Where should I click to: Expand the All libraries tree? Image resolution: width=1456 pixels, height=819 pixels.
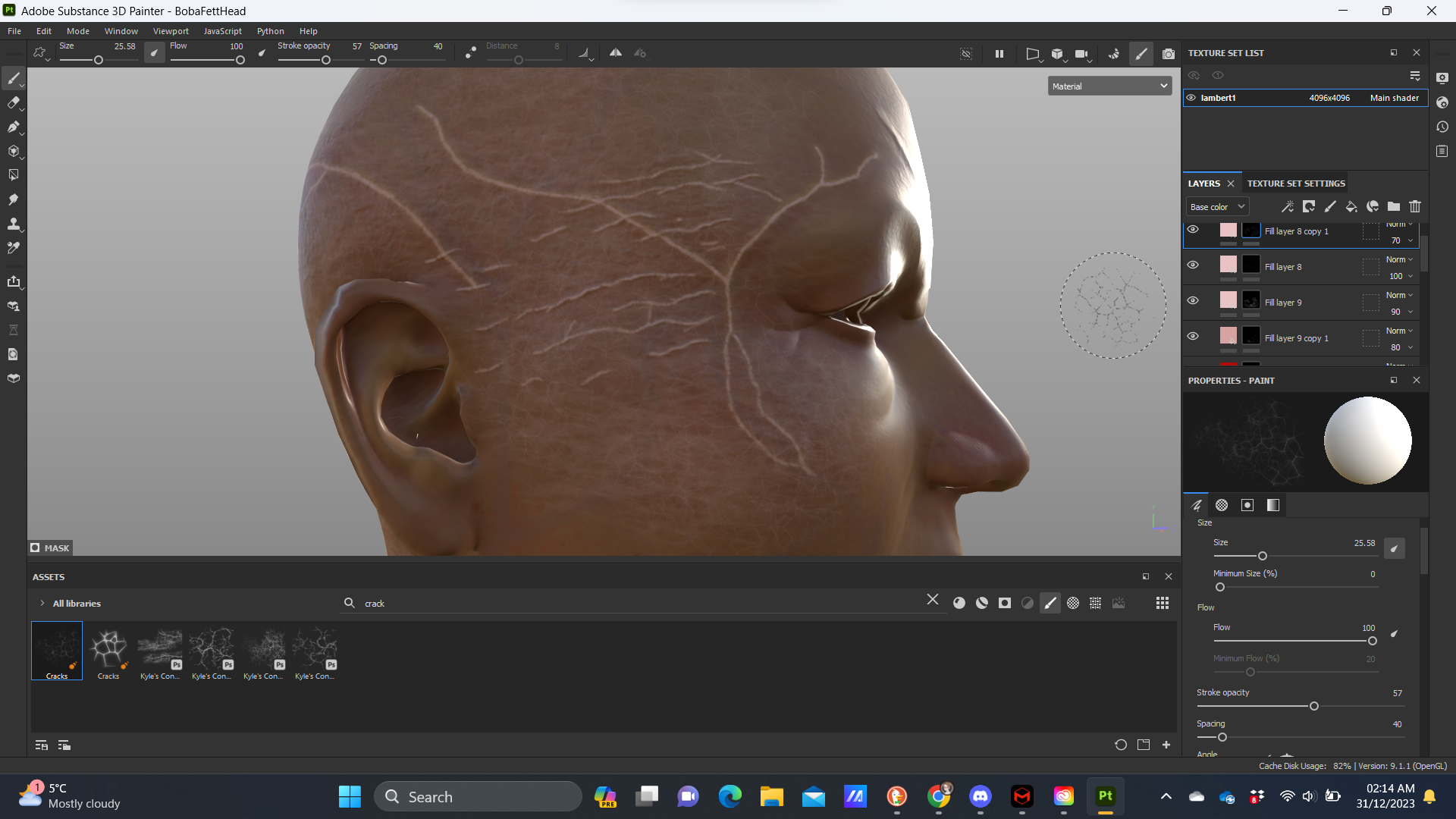coord(42,603)
